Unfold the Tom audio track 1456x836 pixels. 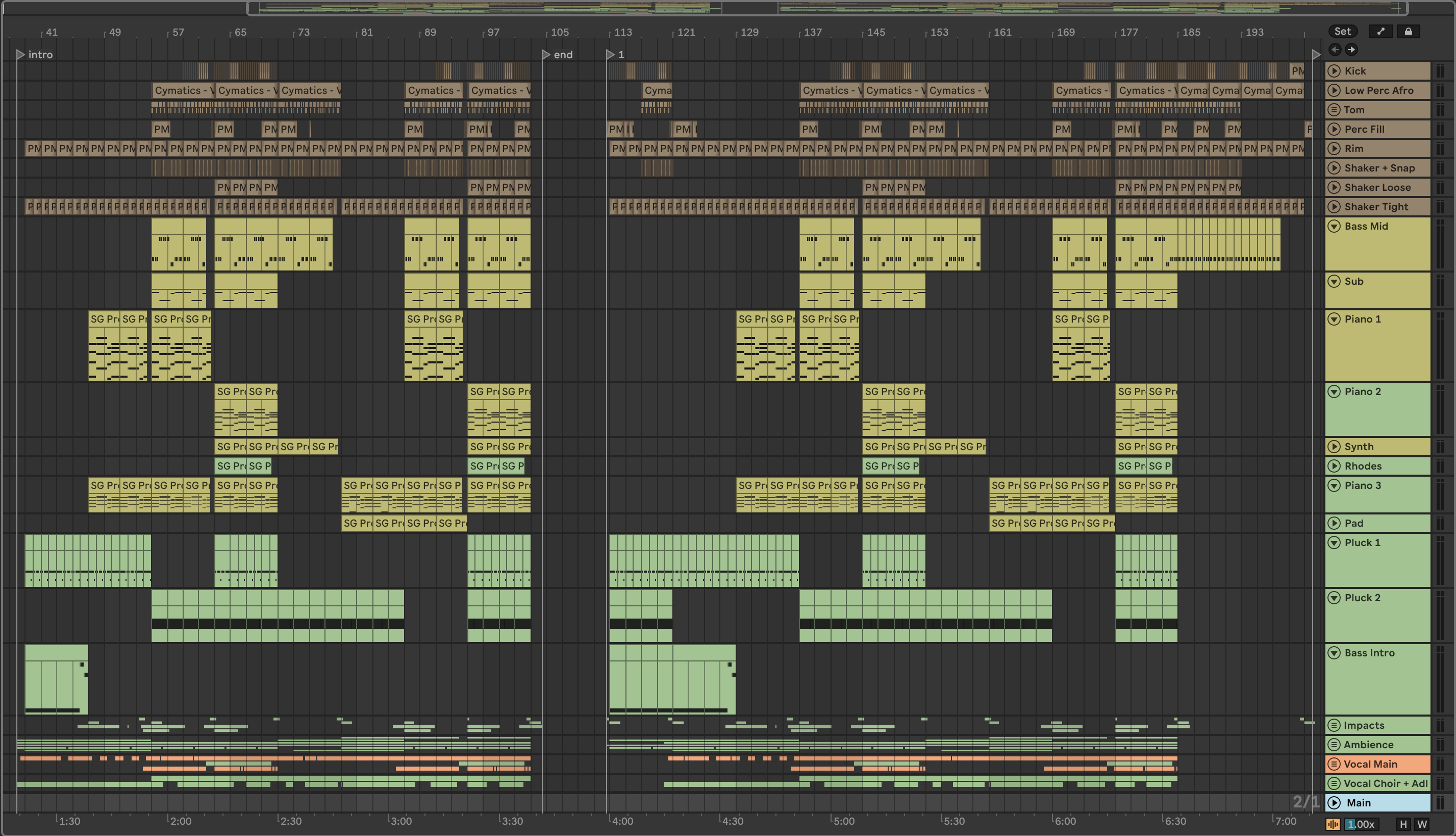[x=1335, y=110]
